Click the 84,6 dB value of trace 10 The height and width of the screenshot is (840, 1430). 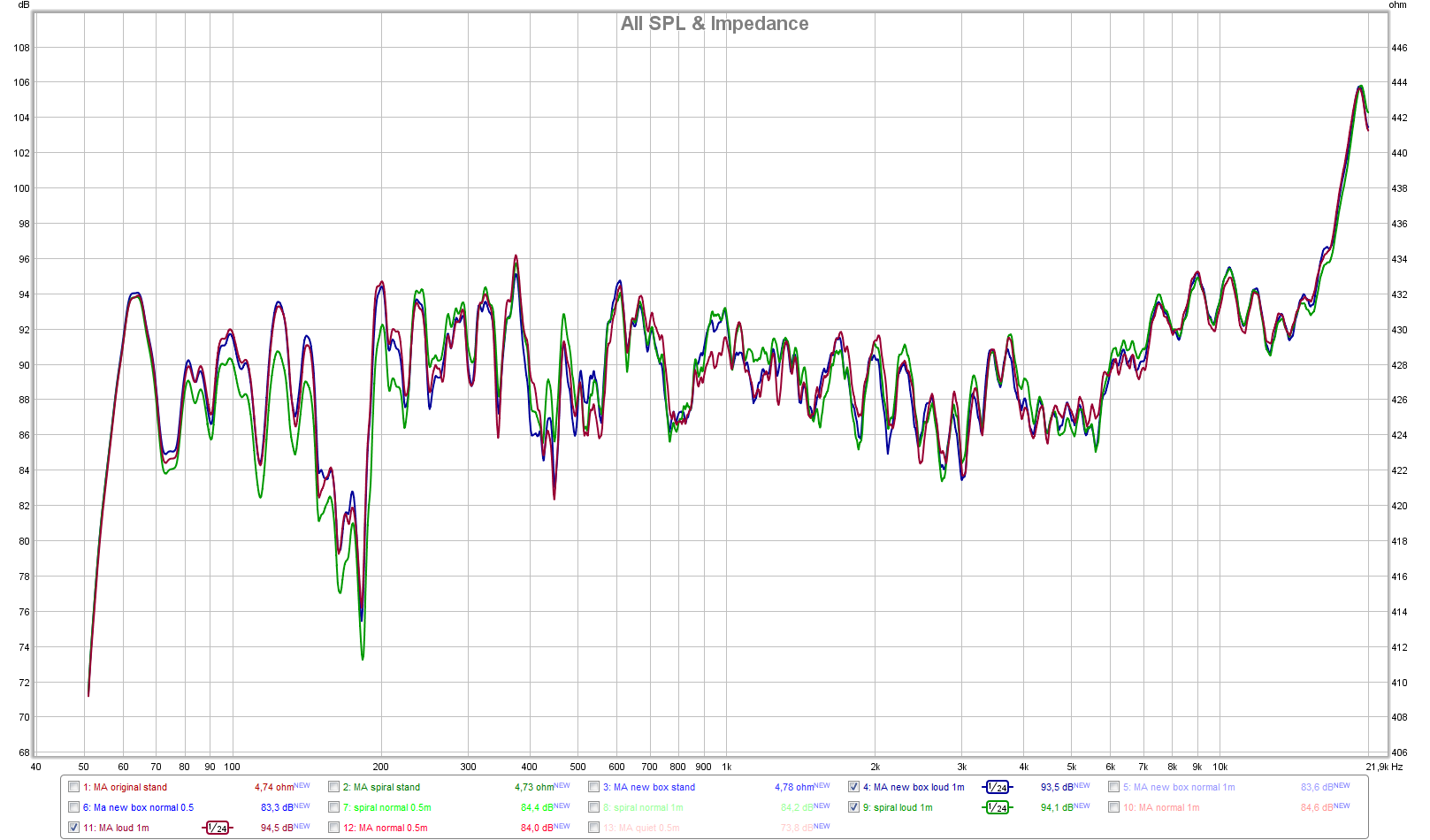tap(1316, 807)
